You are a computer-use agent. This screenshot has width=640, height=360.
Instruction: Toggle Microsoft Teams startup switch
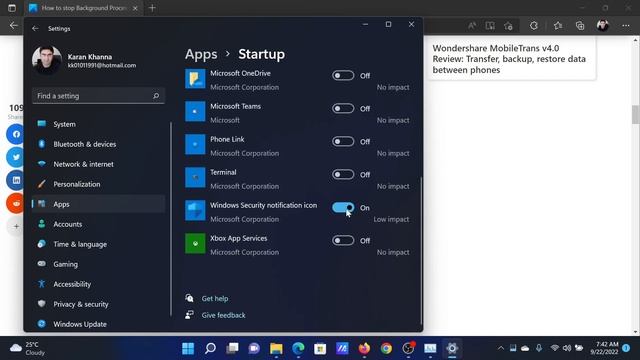[343, 109]
